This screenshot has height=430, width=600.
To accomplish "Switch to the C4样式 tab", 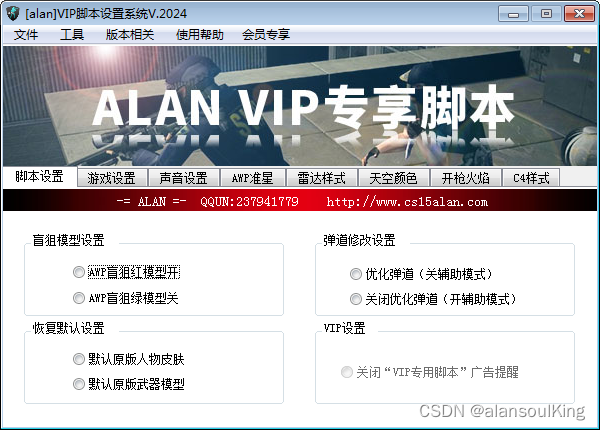I will [531, 178].
